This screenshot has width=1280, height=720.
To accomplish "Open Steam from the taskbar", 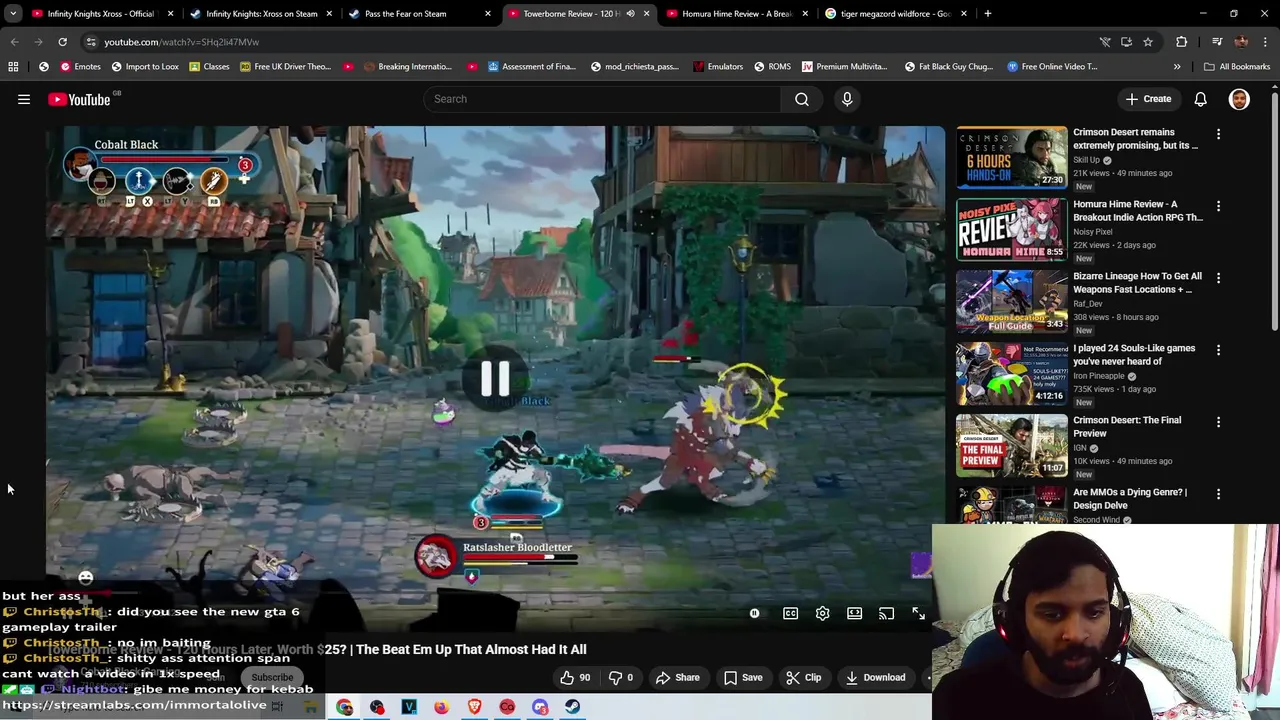I will pyautogui.click(x=572, y=707).
